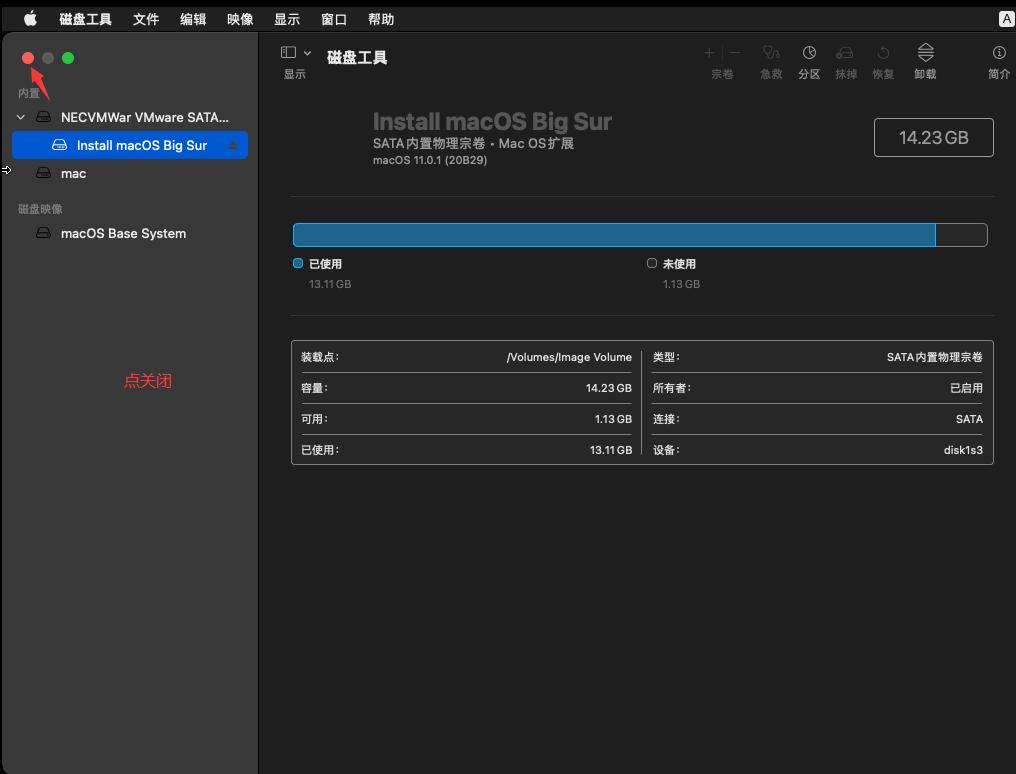The image size is (1016, 774).
Task: Open the sidebar layout chooser menu
Action: click(286, 52)
